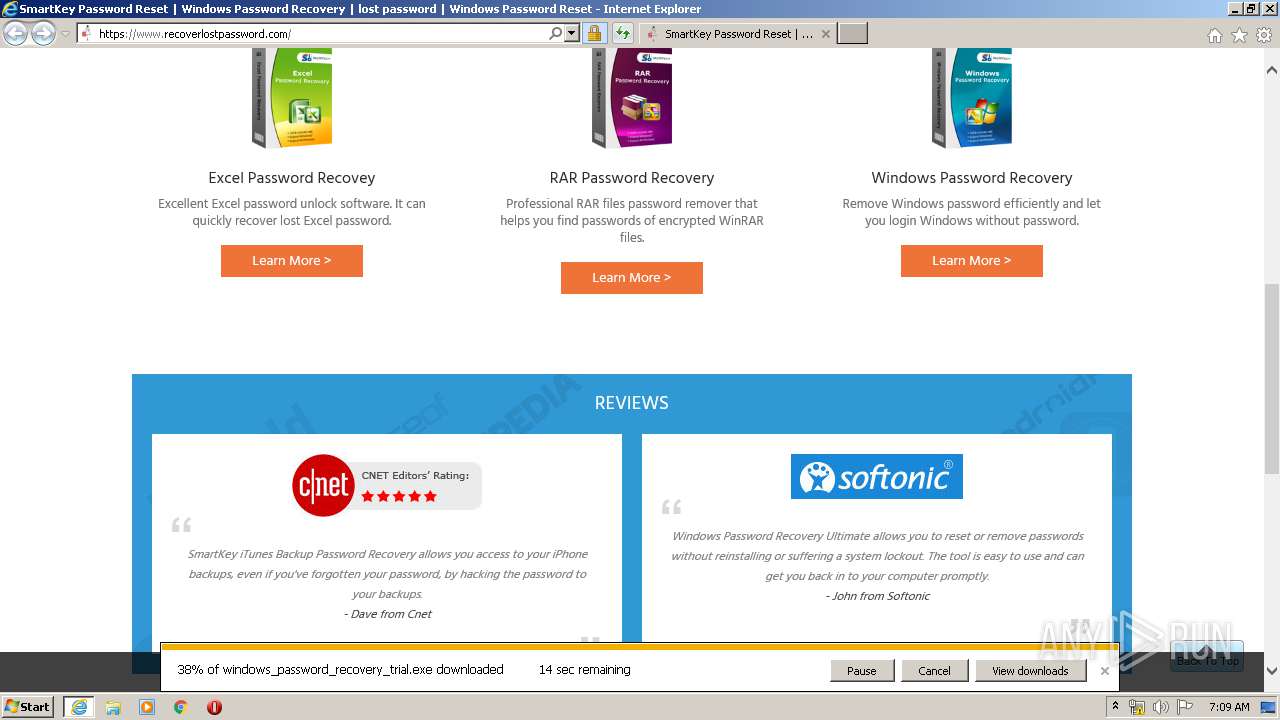Click the Back To Top button

[x=1207, y=656]
